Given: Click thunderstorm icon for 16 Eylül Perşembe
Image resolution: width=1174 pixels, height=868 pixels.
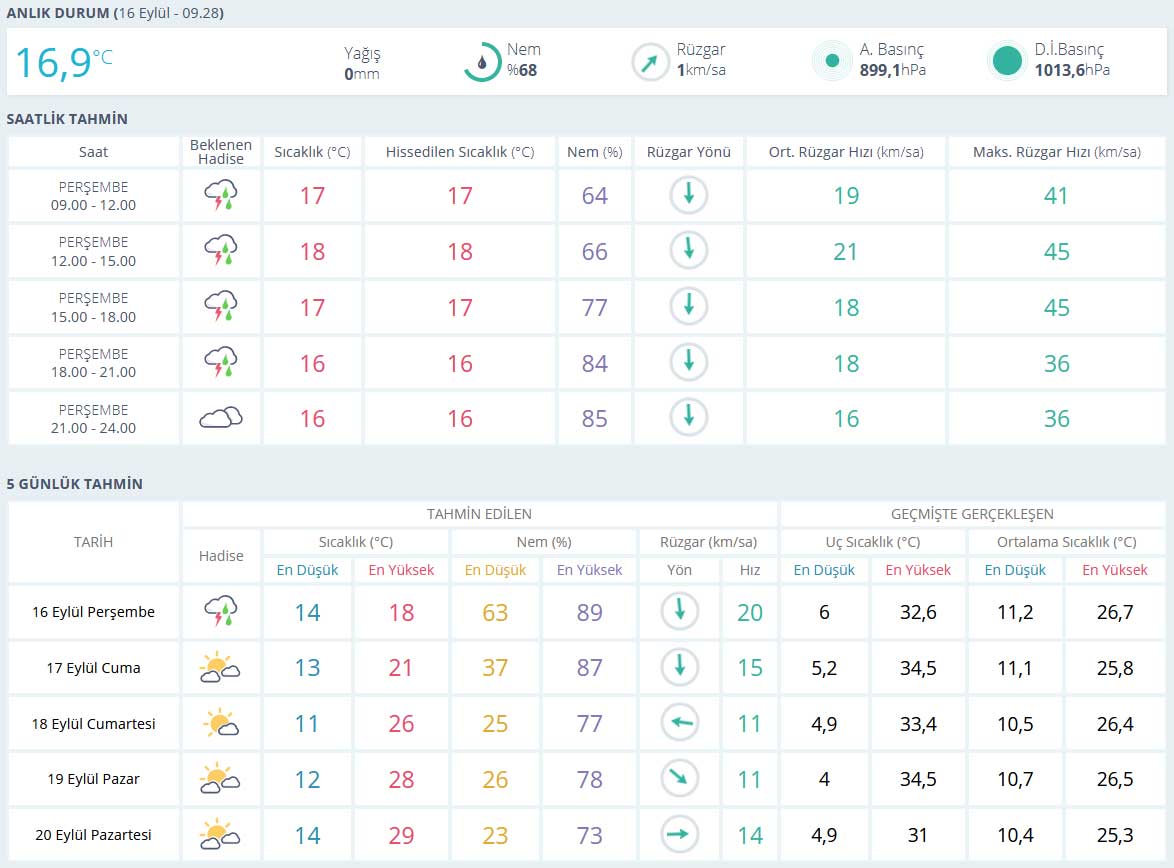Looking at the screenshot, I should 220,611.
